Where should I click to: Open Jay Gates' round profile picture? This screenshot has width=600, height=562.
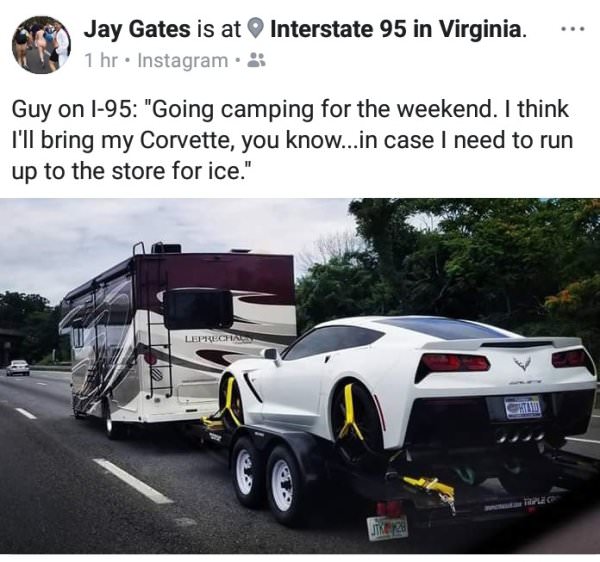[x=41, y=44]
